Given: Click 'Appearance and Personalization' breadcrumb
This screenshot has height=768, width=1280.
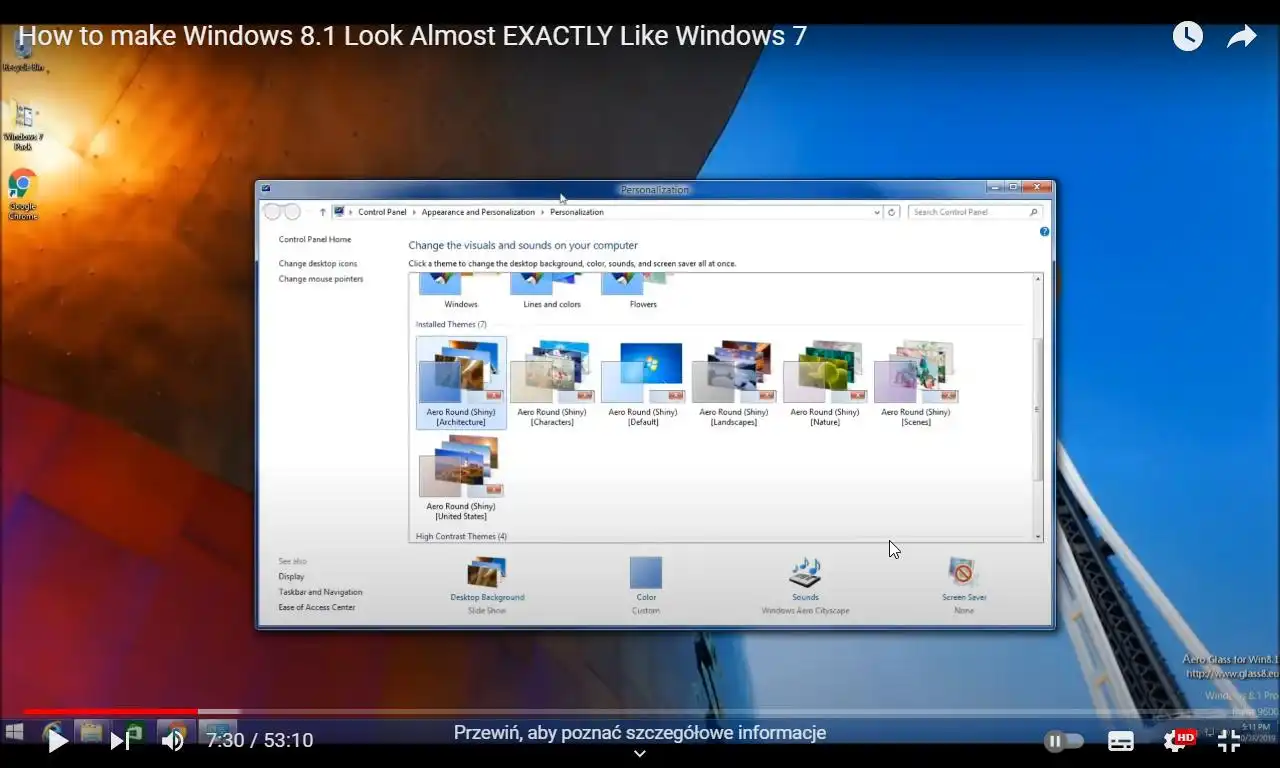Looking at the screenshot, I should 478,212.
